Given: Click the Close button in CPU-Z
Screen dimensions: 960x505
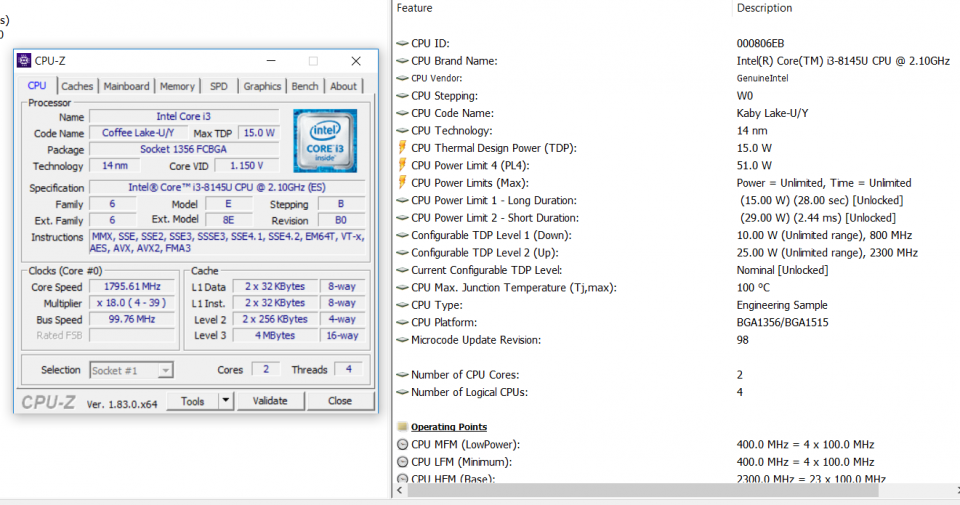Looking at the screenshot, I should coord(340,400).
